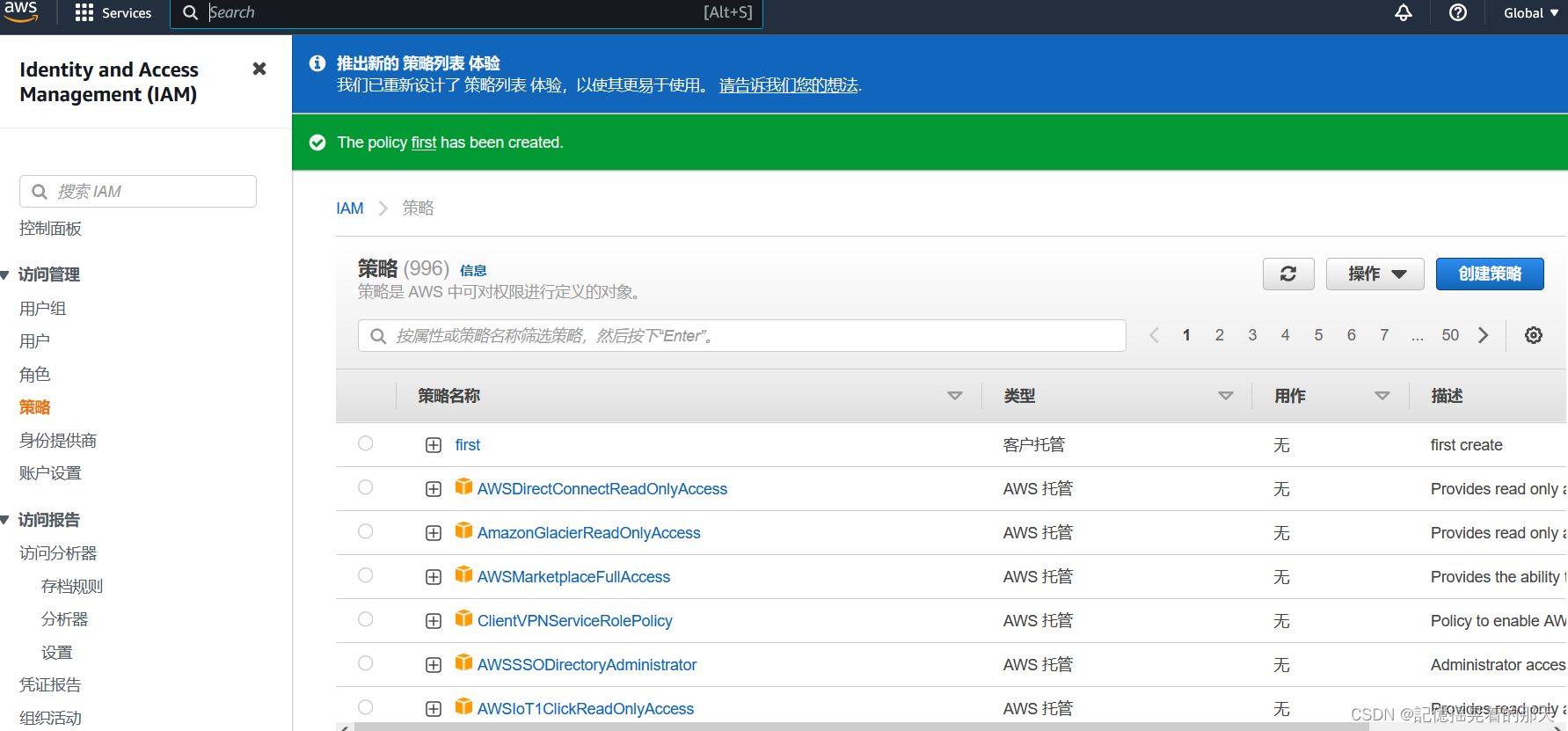Expand the AWSSSODirectoryAdministrator row
The width and height of the screenshot is (1568, 731).
click(434, 665)
